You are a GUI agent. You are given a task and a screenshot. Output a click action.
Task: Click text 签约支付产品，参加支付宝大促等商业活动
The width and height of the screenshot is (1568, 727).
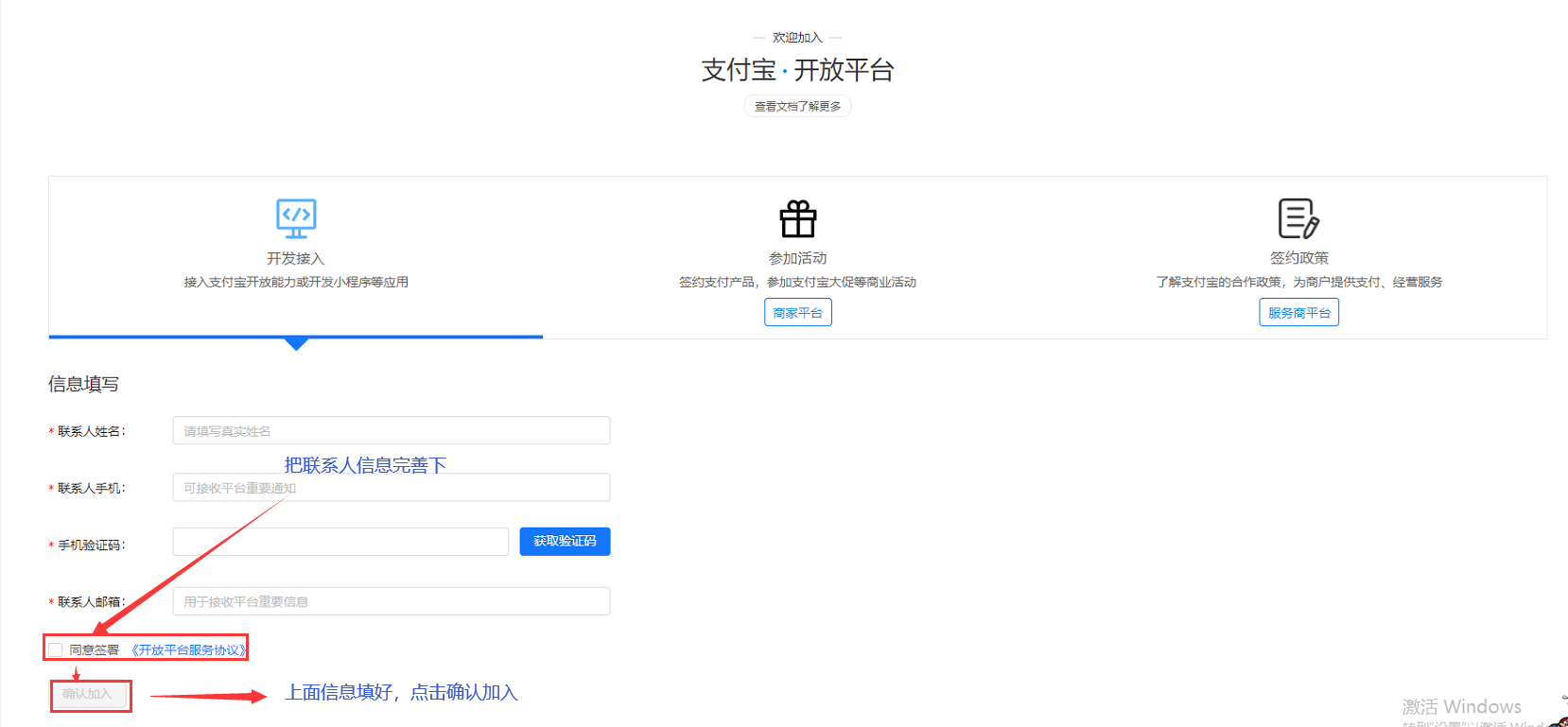(x=797, y=282)
